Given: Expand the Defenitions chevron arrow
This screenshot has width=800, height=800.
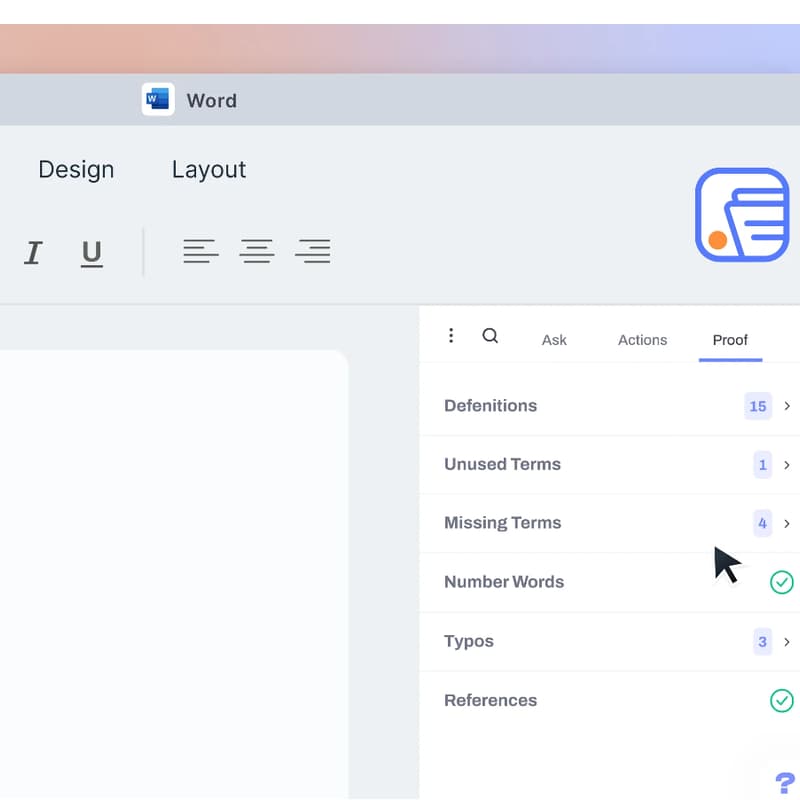Looking at the screenshot, I should [787, 406].
